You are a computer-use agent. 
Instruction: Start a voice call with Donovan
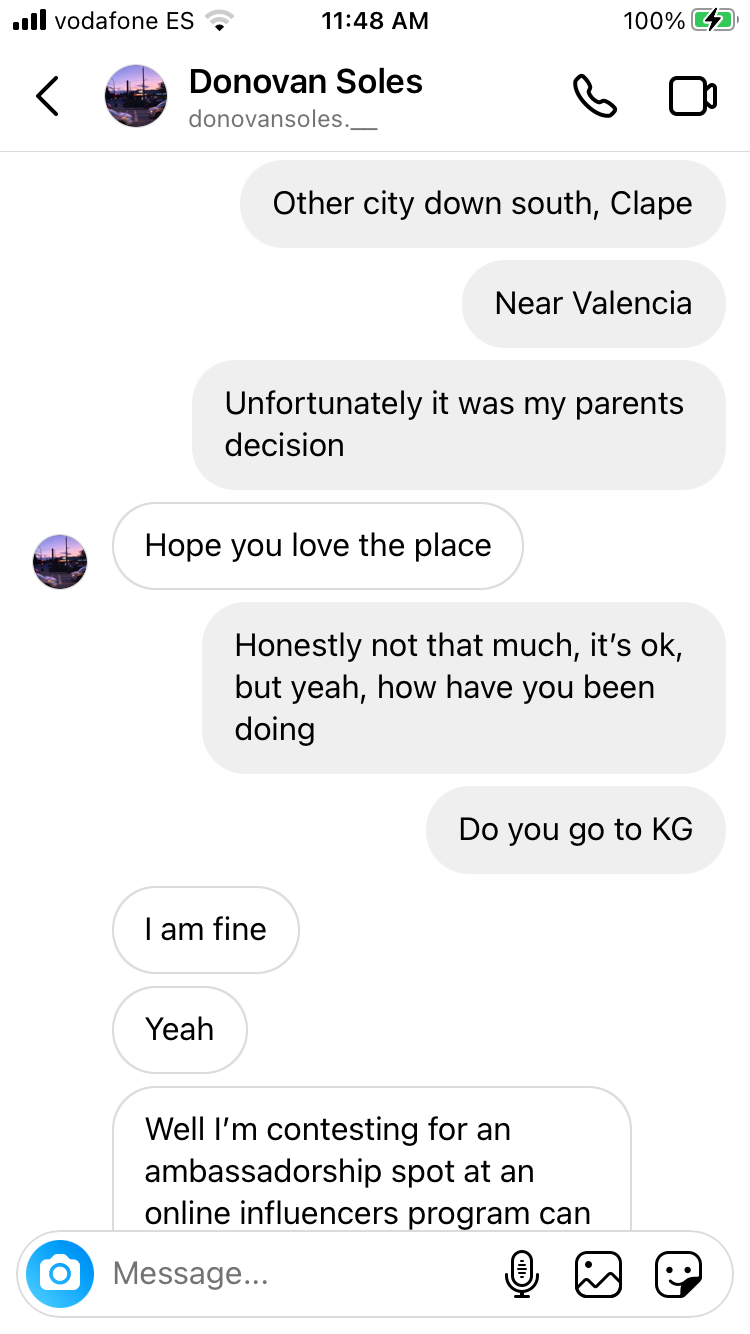tap(594, 96)
